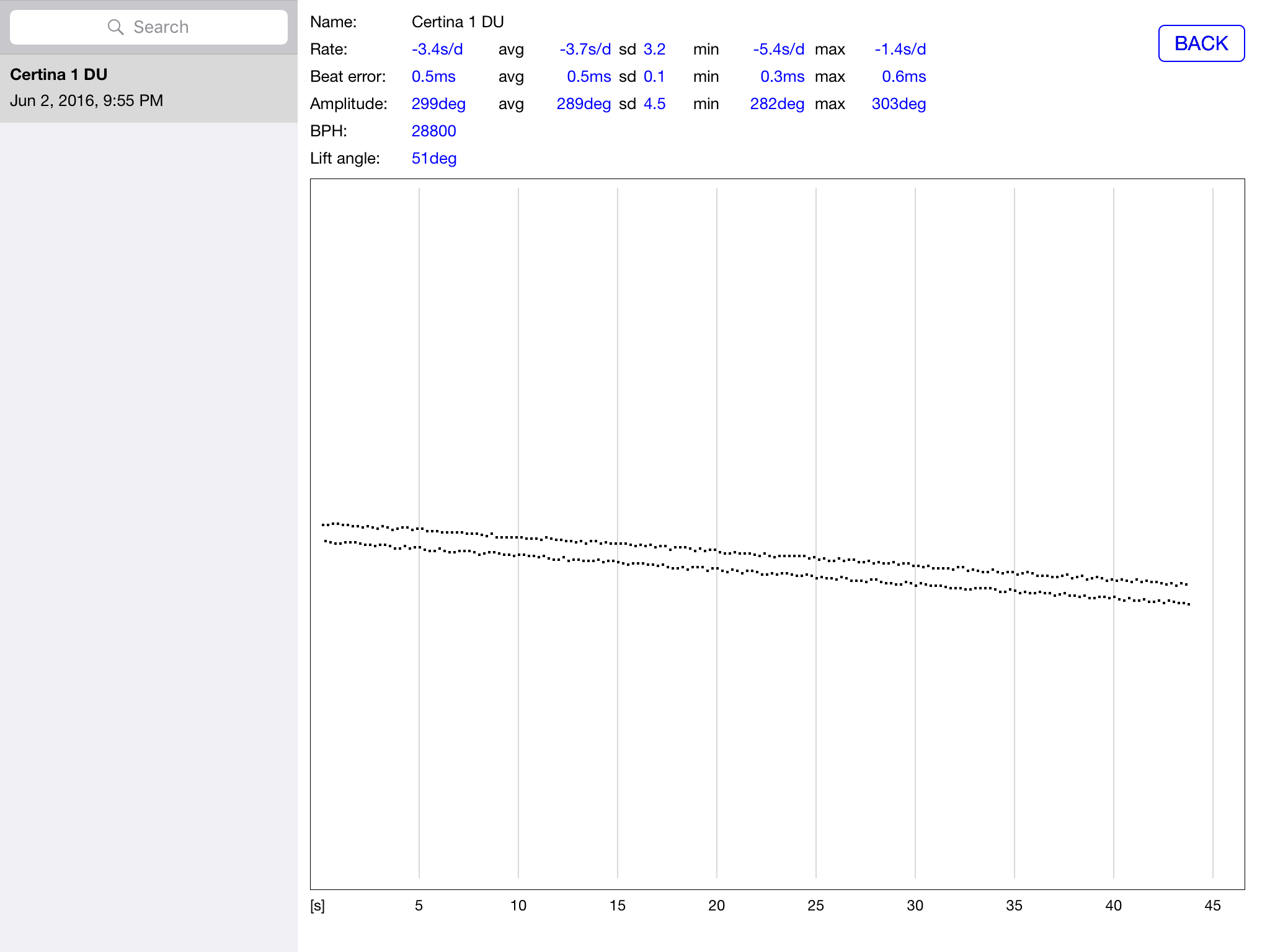This screenshot has height=952, width=1270.
Task: Click the rate sd value 3.2
Action: 654,49
